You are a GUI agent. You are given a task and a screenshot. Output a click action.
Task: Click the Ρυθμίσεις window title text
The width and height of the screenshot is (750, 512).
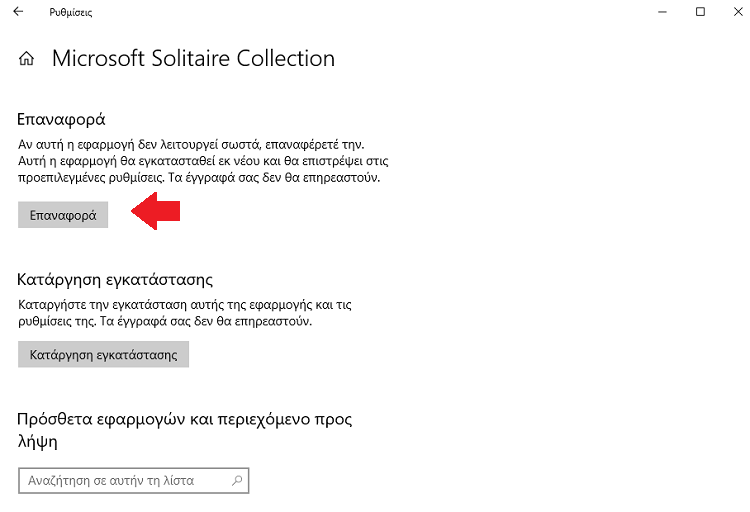point(71,12)
